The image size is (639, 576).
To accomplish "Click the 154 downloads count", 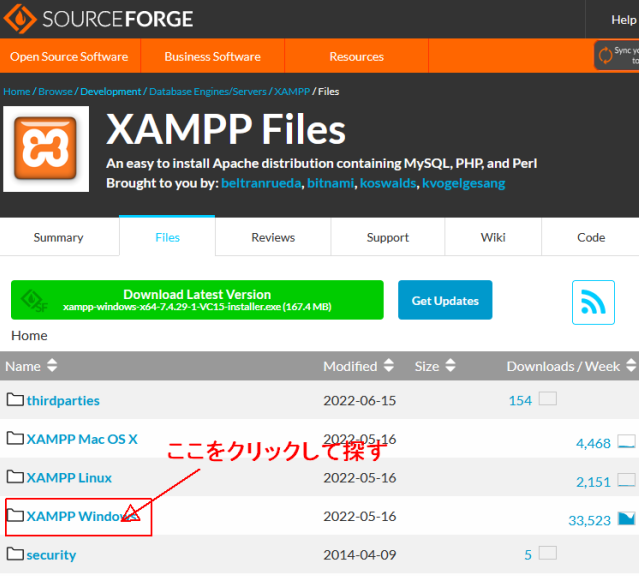I will tap(520, 401).
